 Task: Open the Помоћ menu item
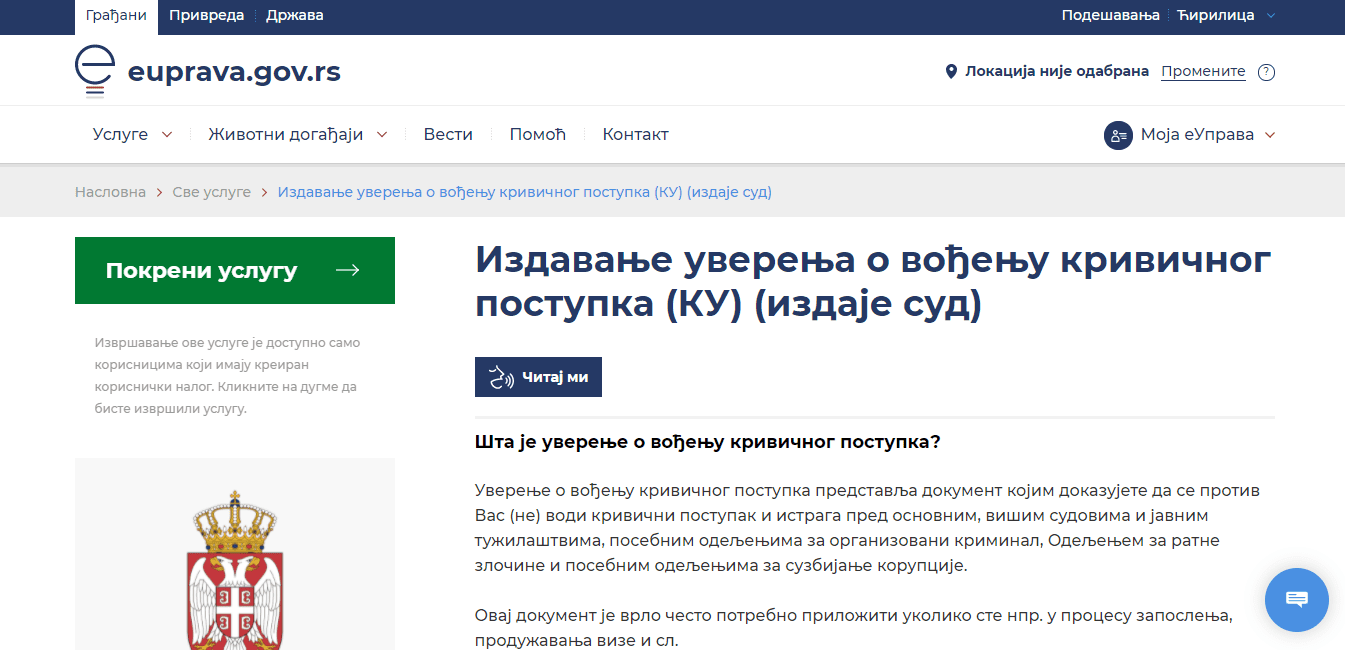(x=537, y=135)
